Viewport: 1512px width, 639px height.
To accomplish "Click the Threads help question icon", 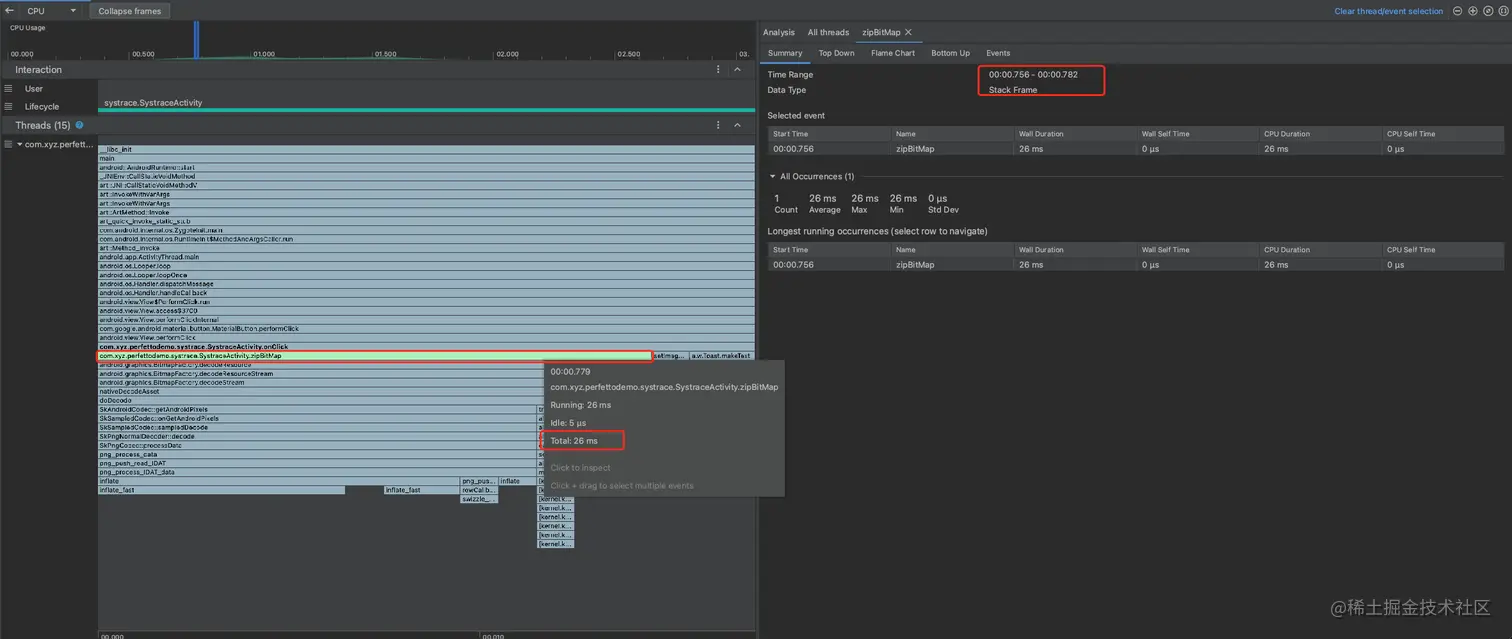I will [x=79, y=125].
